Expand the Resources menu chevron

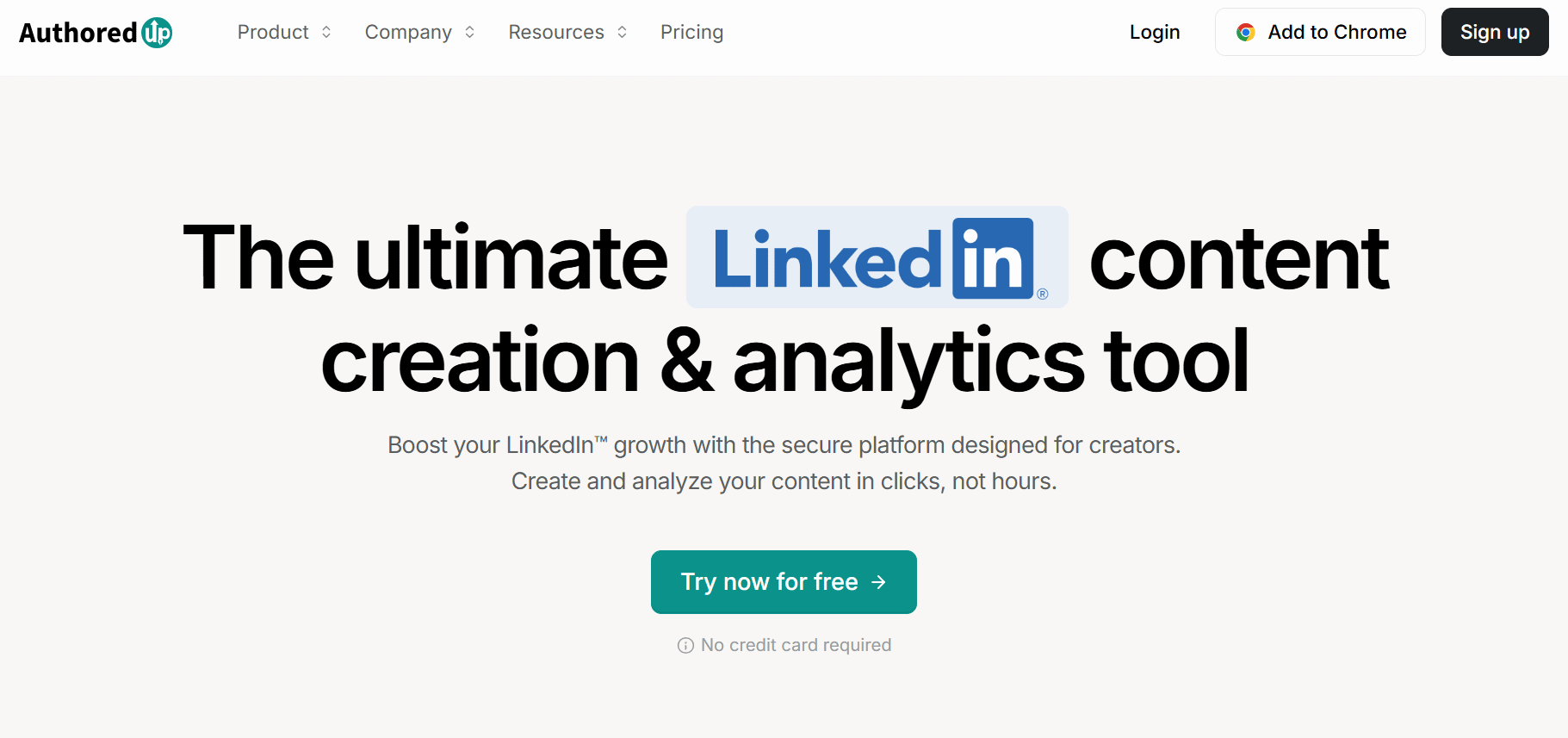622,33
